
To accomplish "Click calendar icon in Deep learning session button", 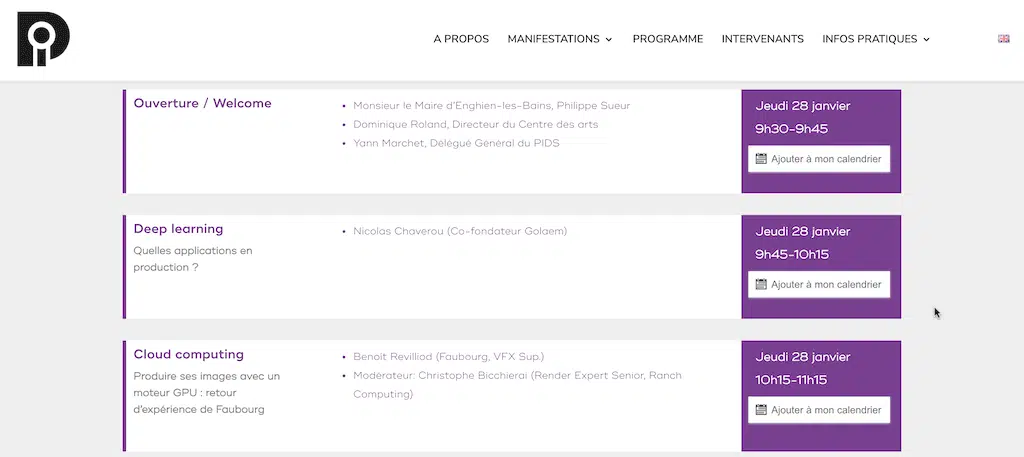I will tap(761, 284).
